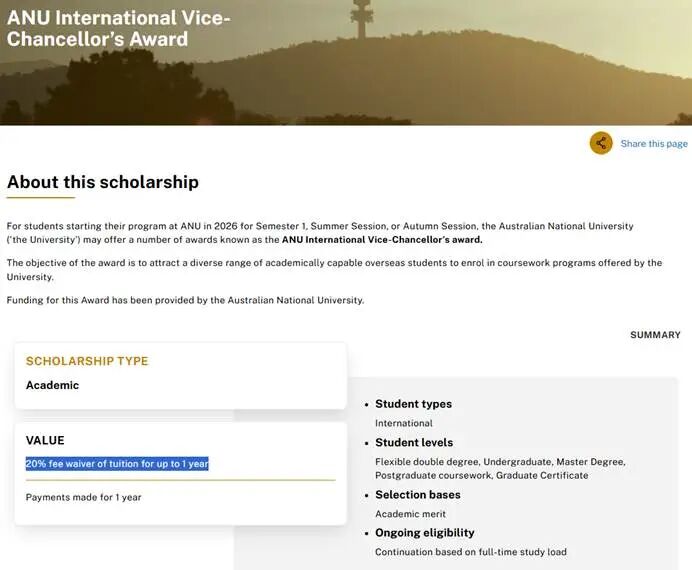This screenshot has width=692, height=570.
Task: Click the 'Selection bases' list item
Action: coord(418,495)
